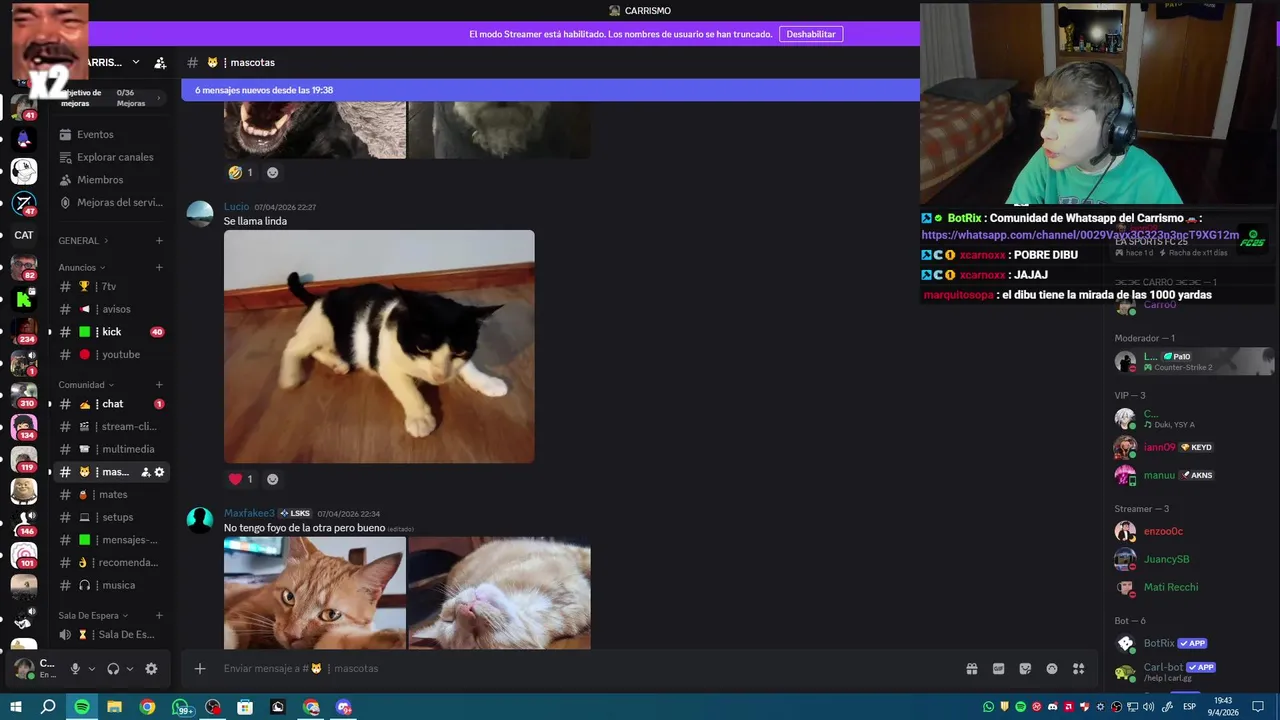Open microphone input options arrow

[x=92, y=669]
